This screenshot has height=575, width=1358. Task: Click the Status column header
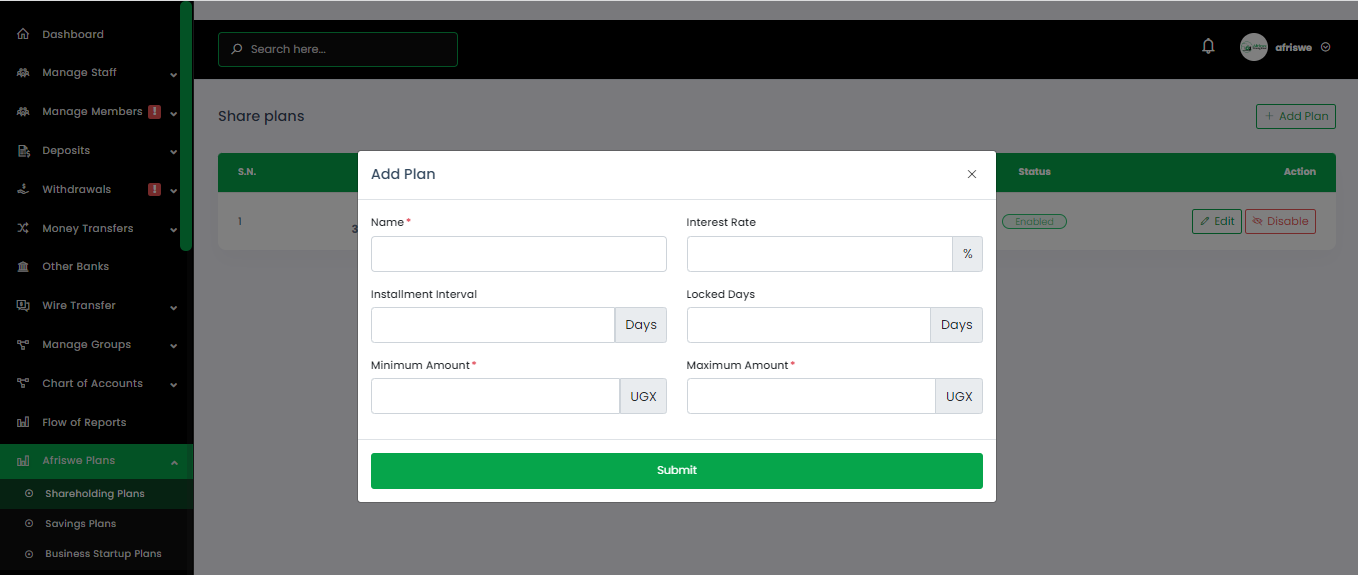(x=1034, y=172)
